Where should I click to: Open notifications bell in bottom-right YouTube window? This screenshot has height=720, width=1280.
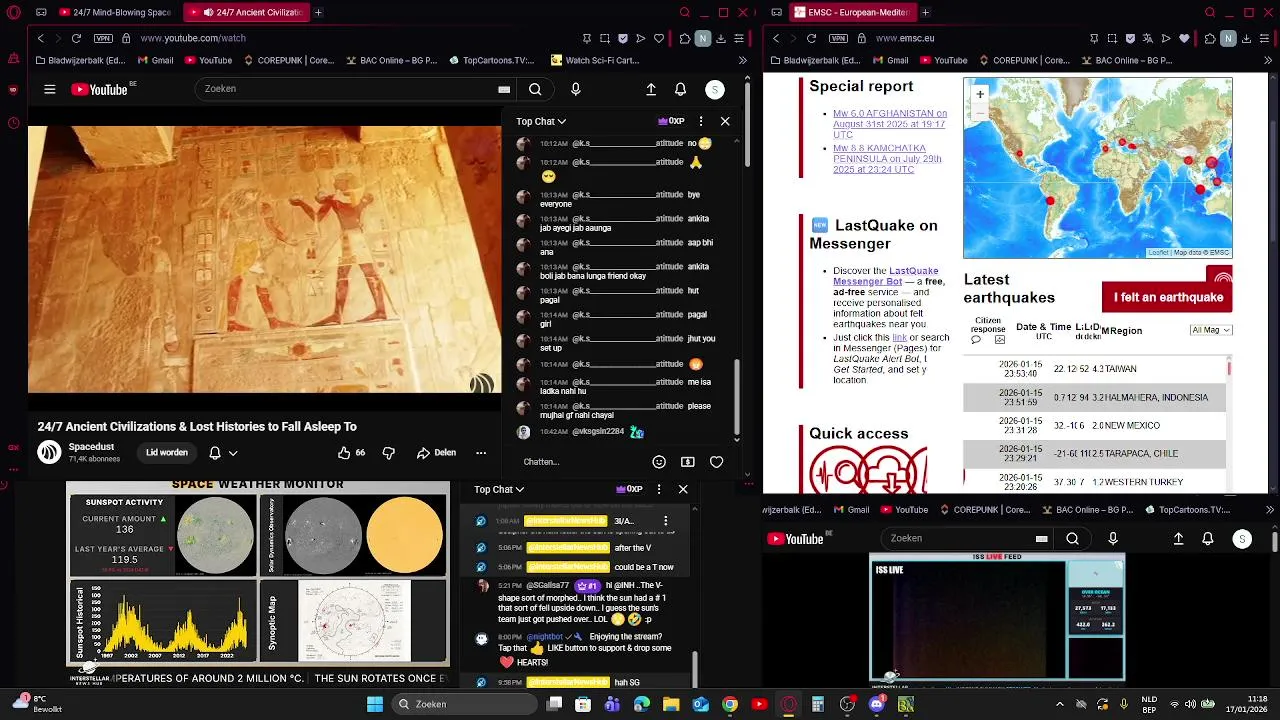click(1208, 538)
